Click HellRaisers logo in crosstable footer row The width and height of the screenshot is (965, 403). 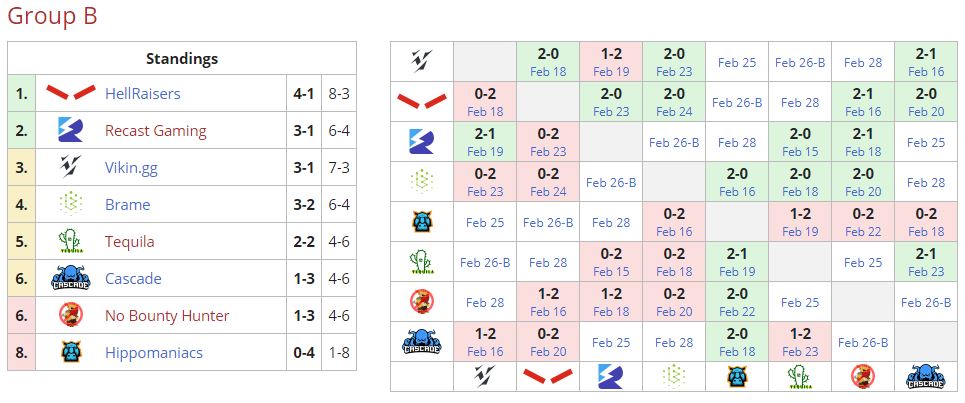pyautogui.click(x=548, y=376)
